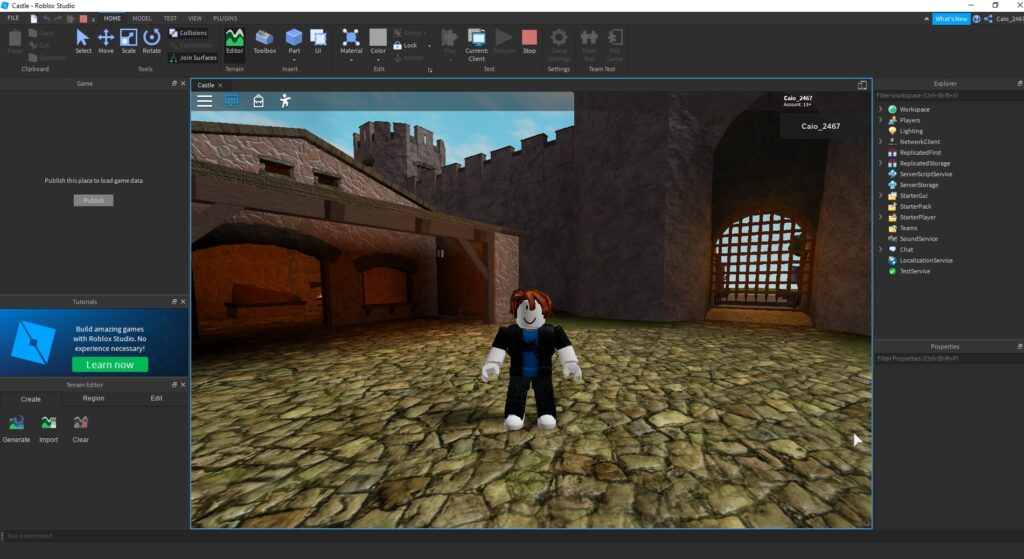Click the Generate terrain tool
Viewport: 1024px width, 559px height.
[x=16, y=428]
